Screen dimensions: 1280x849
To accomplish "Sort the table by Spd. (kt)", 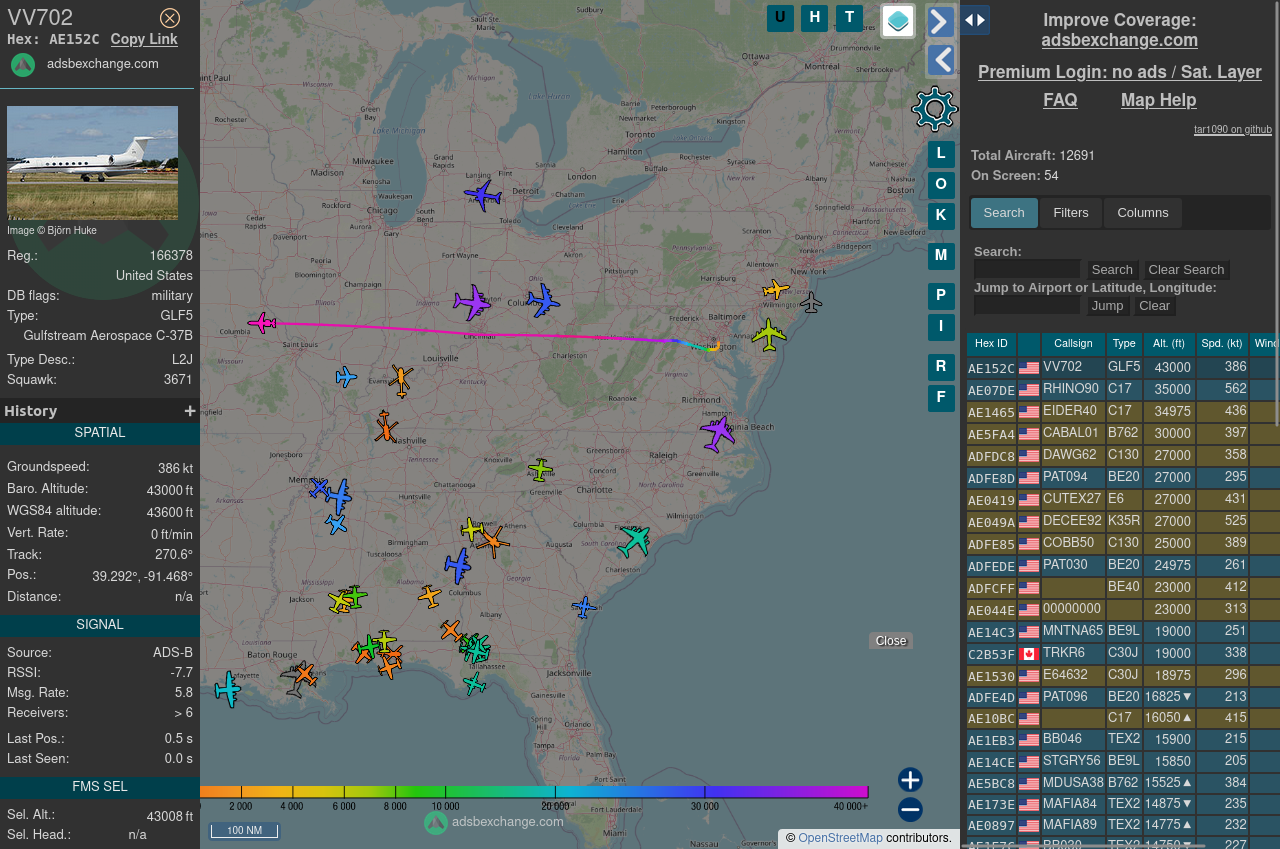I will (x=1222, y=344).
